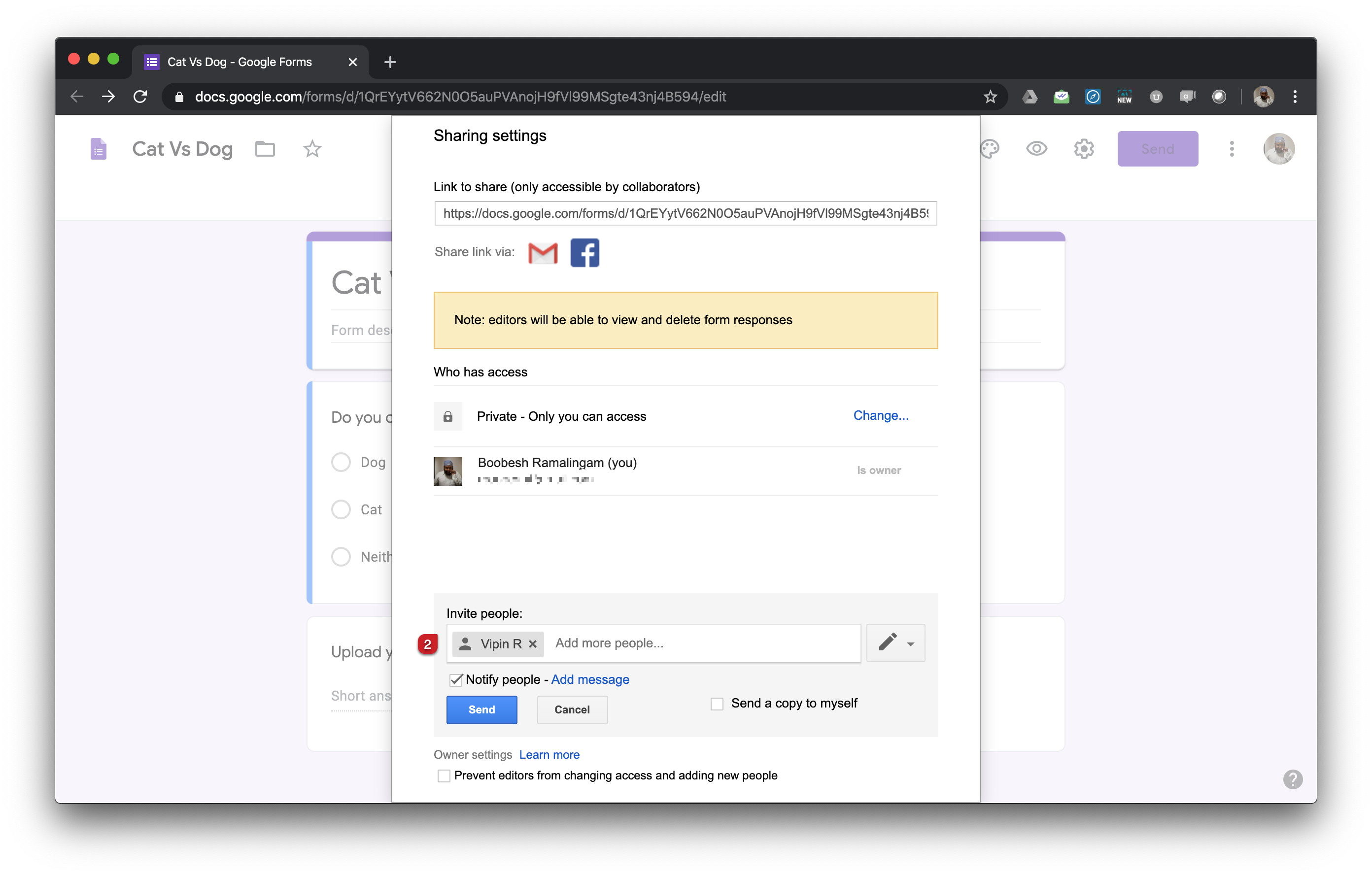The image size is (1372, 876).
Task: Click the blue Send button
Action: pos(481,709)
